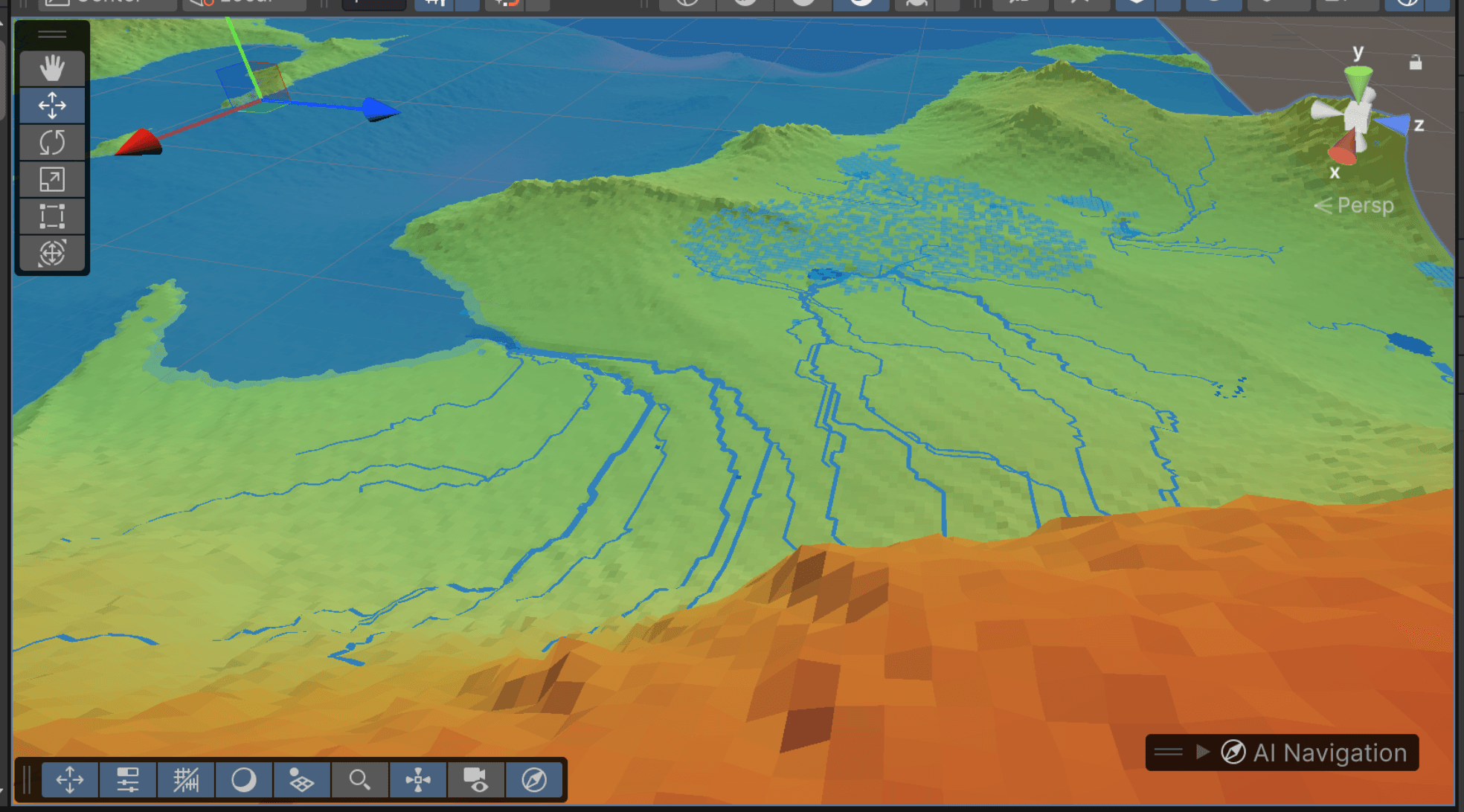Click Persp to switch projection mode
The height and width of the screenshot is (812, 1464).
point(1365,206)
